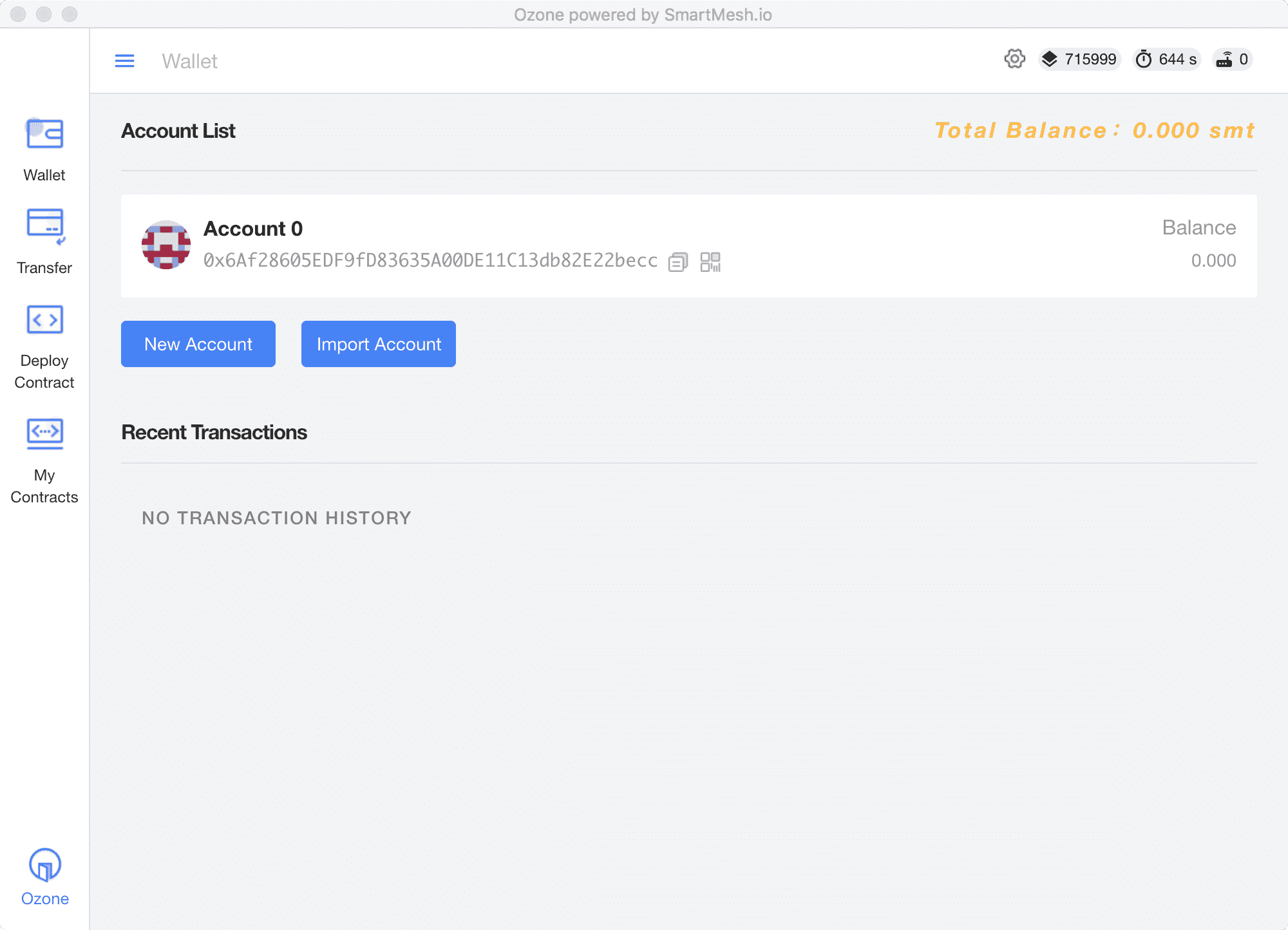Viewport: 1288px width, 930px height.
Task: Open the Deploy Contract section
Action: click(x=44, y=348)
